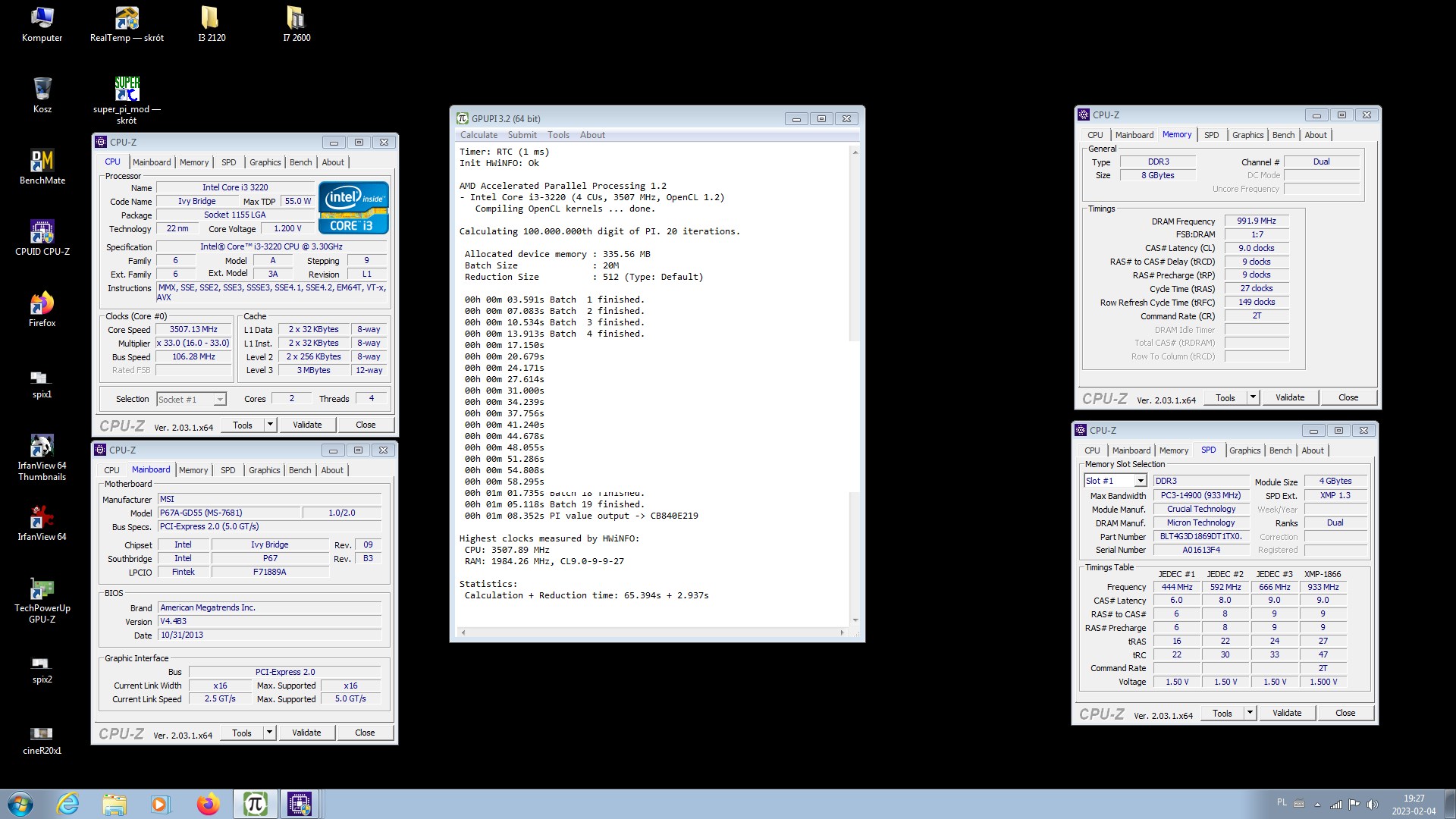Launch the BenchMate desktop icon

click(42, 167)
